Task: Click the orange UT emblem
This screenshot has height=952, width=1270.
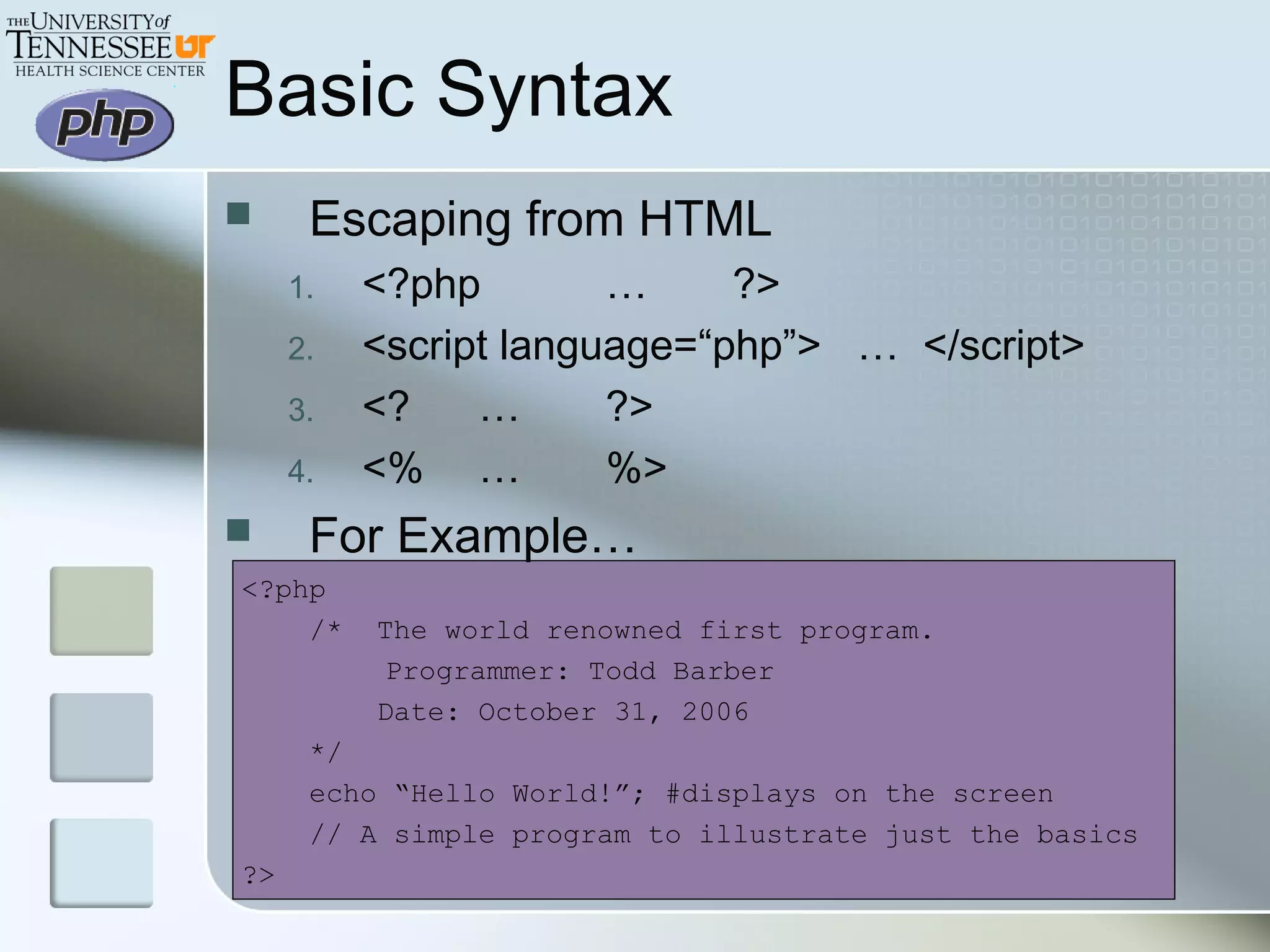Action: click(194, 46)
